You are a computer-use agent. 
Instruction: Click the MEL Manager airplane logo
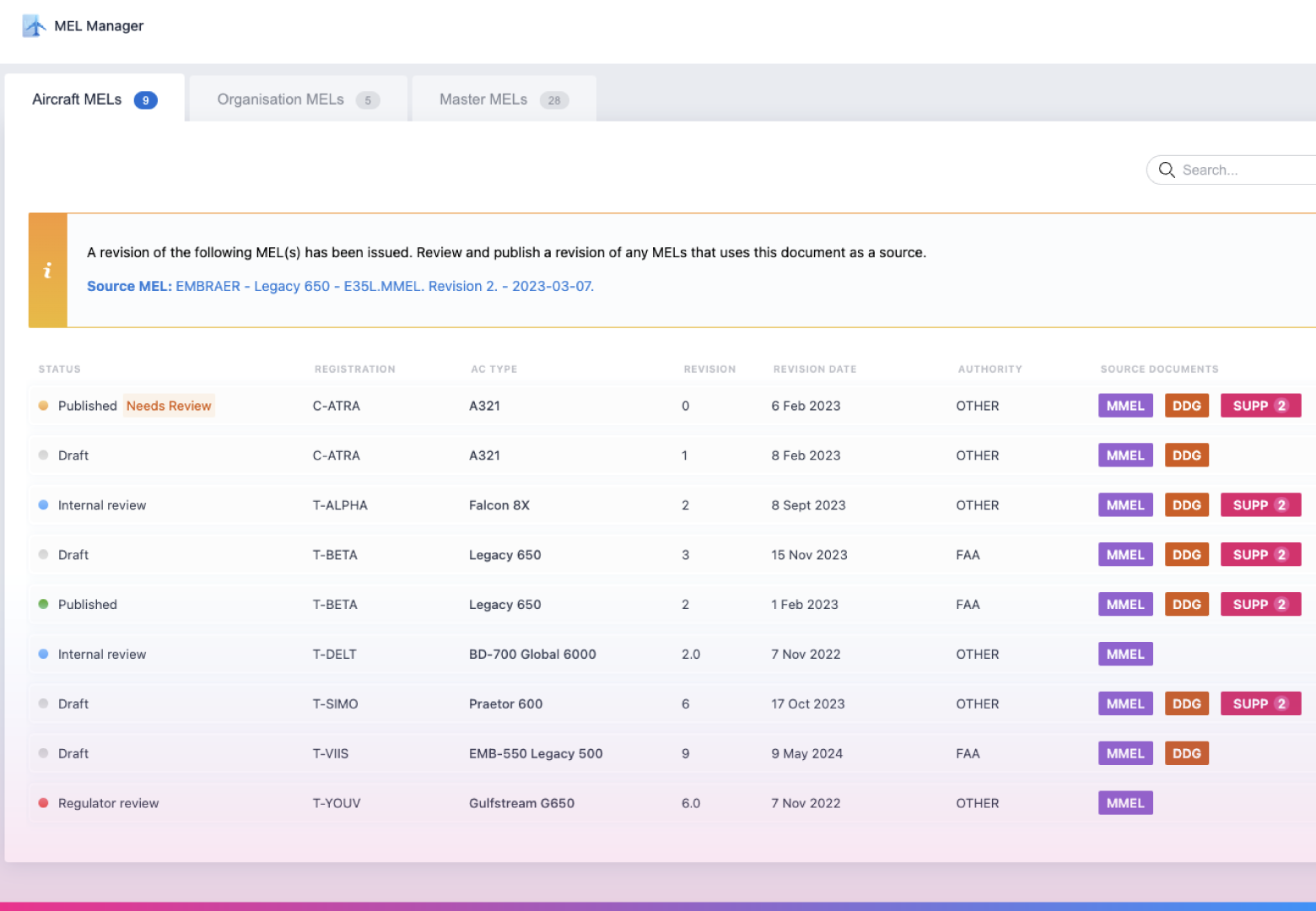pos(34,26)
